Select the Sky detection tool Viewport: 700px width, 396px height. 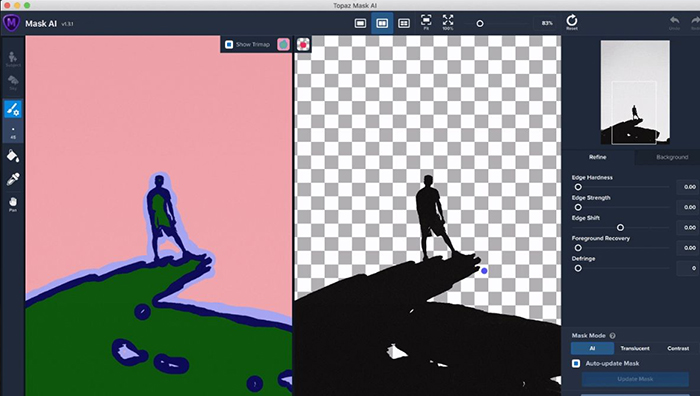(13, 82)
